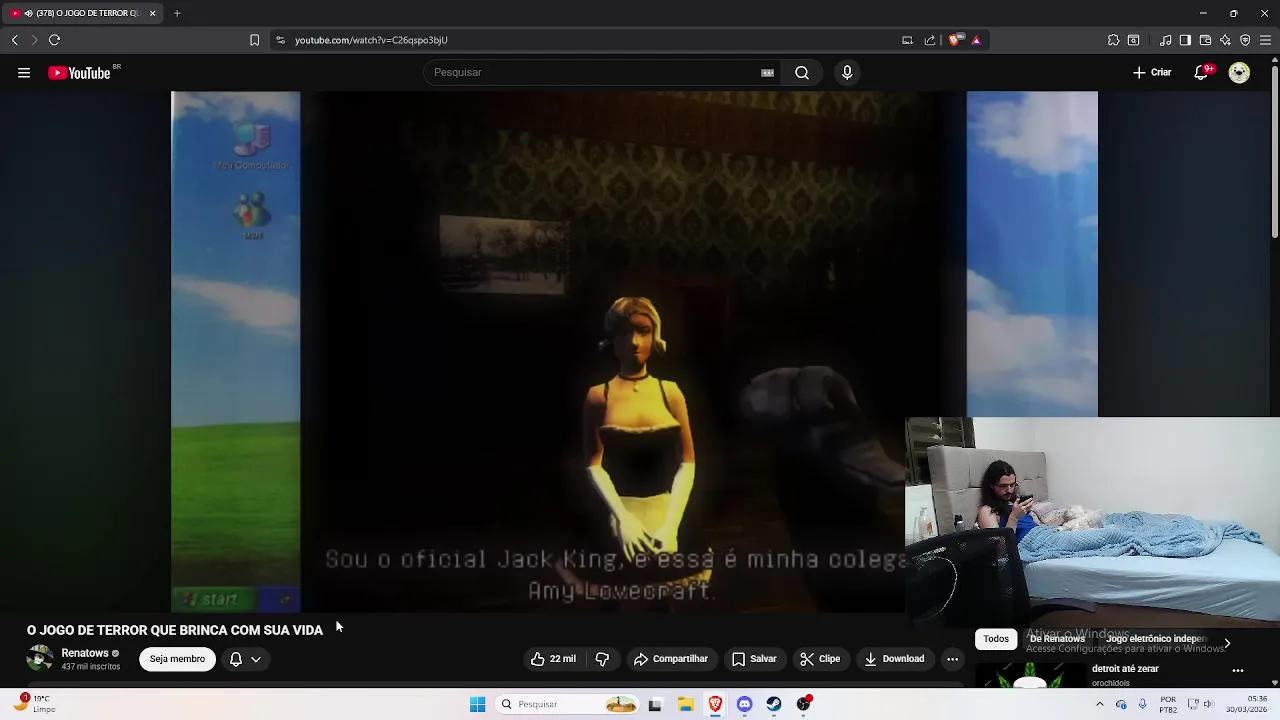Viewport: 1280px width, 720px height.
Task: Open the Renatows channel avatar
Action: click(40, 659)
